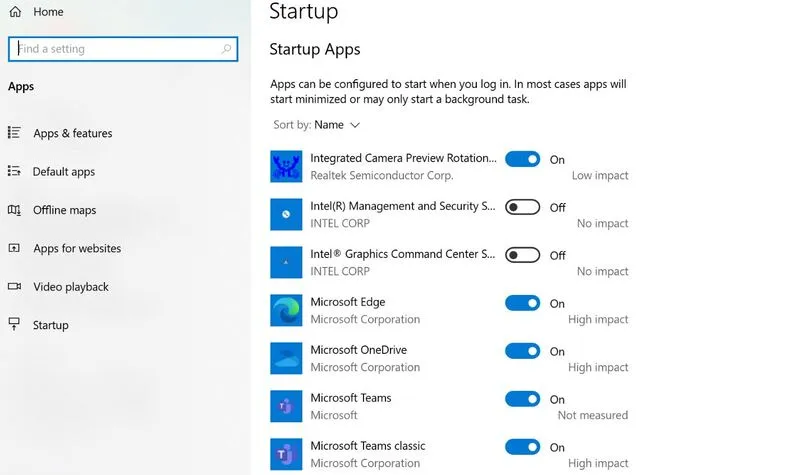Click the 'Microsoft OneDrive' app name
Viewport: 800px width, 475px height.
coord(359,350)
